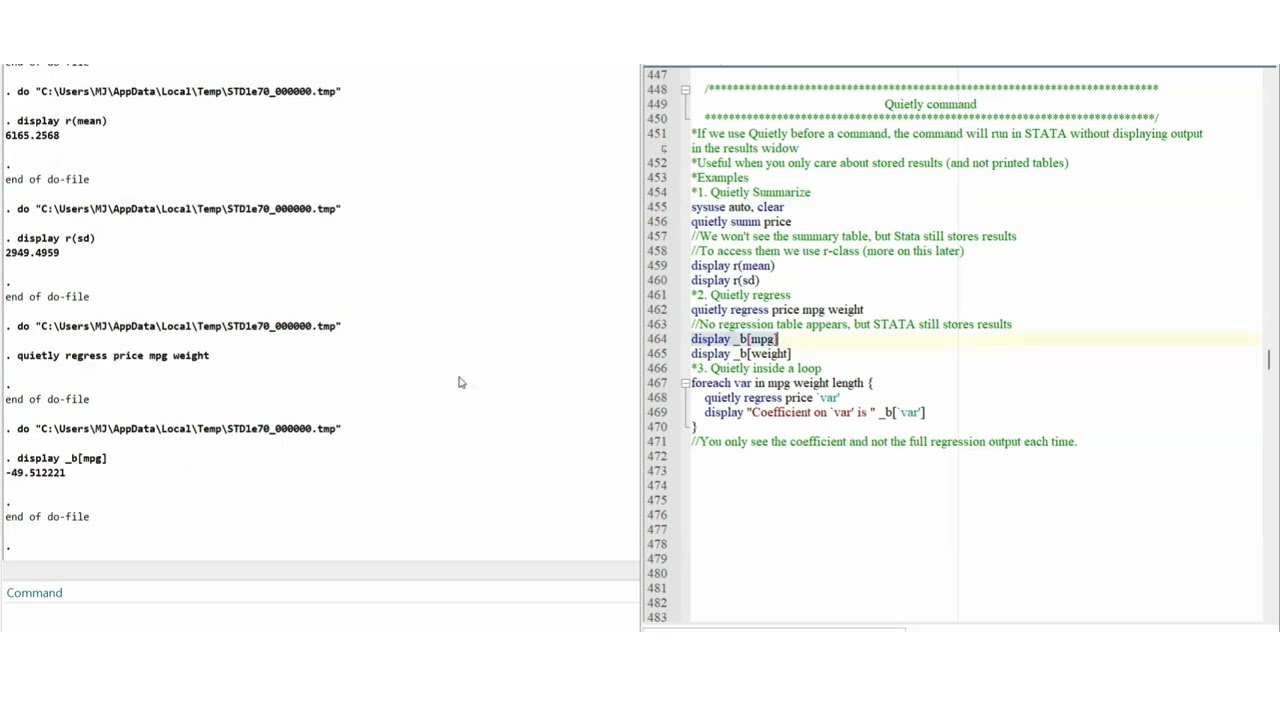The width and height of the screenshot is (1280, 720).
Task: Click the '*2. Quietly regress' comment
Action: click(740, 295)
